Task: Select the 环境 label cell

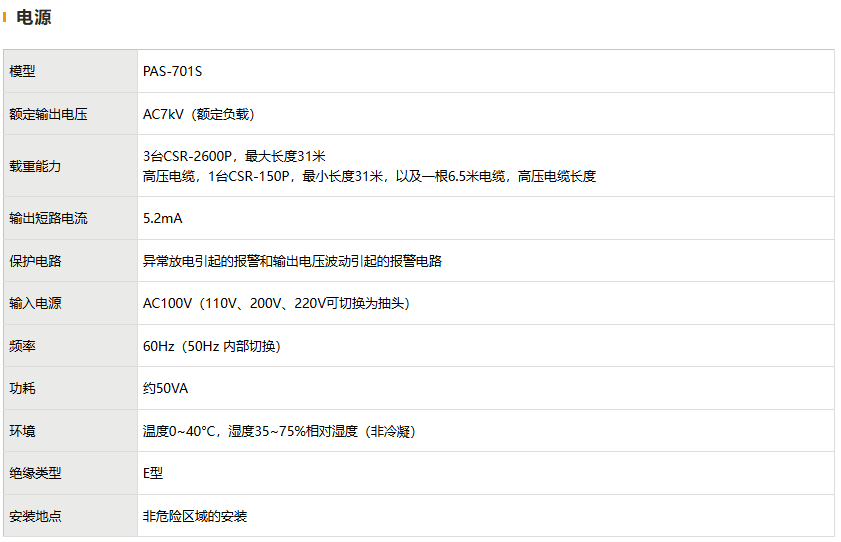Action: point(71,430)
